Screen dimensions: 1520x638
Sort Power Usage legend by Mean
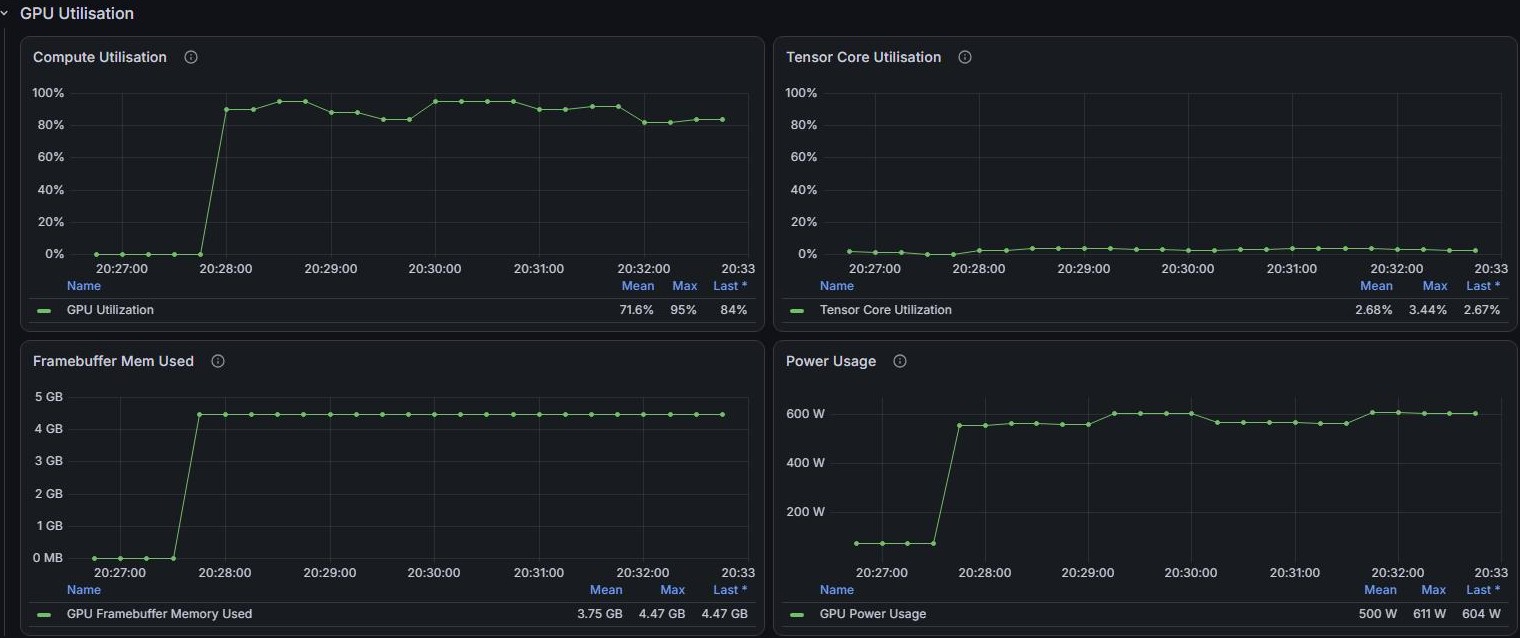pyautogui.click(x=1380, y=590)
